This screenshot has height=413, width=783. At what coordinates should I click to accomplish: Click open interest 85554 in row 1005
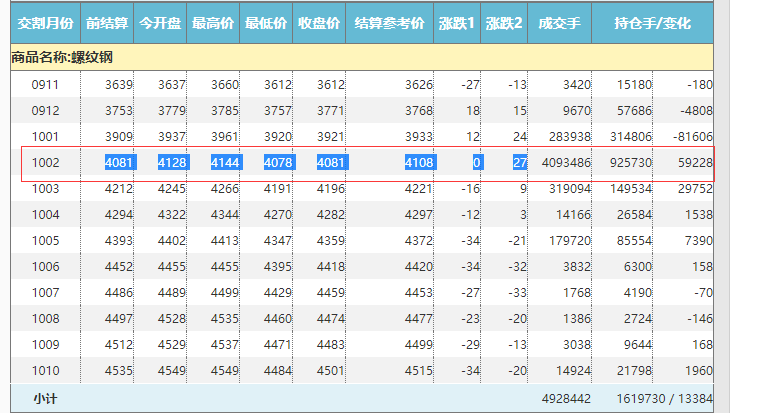click(x=634, y=241)
